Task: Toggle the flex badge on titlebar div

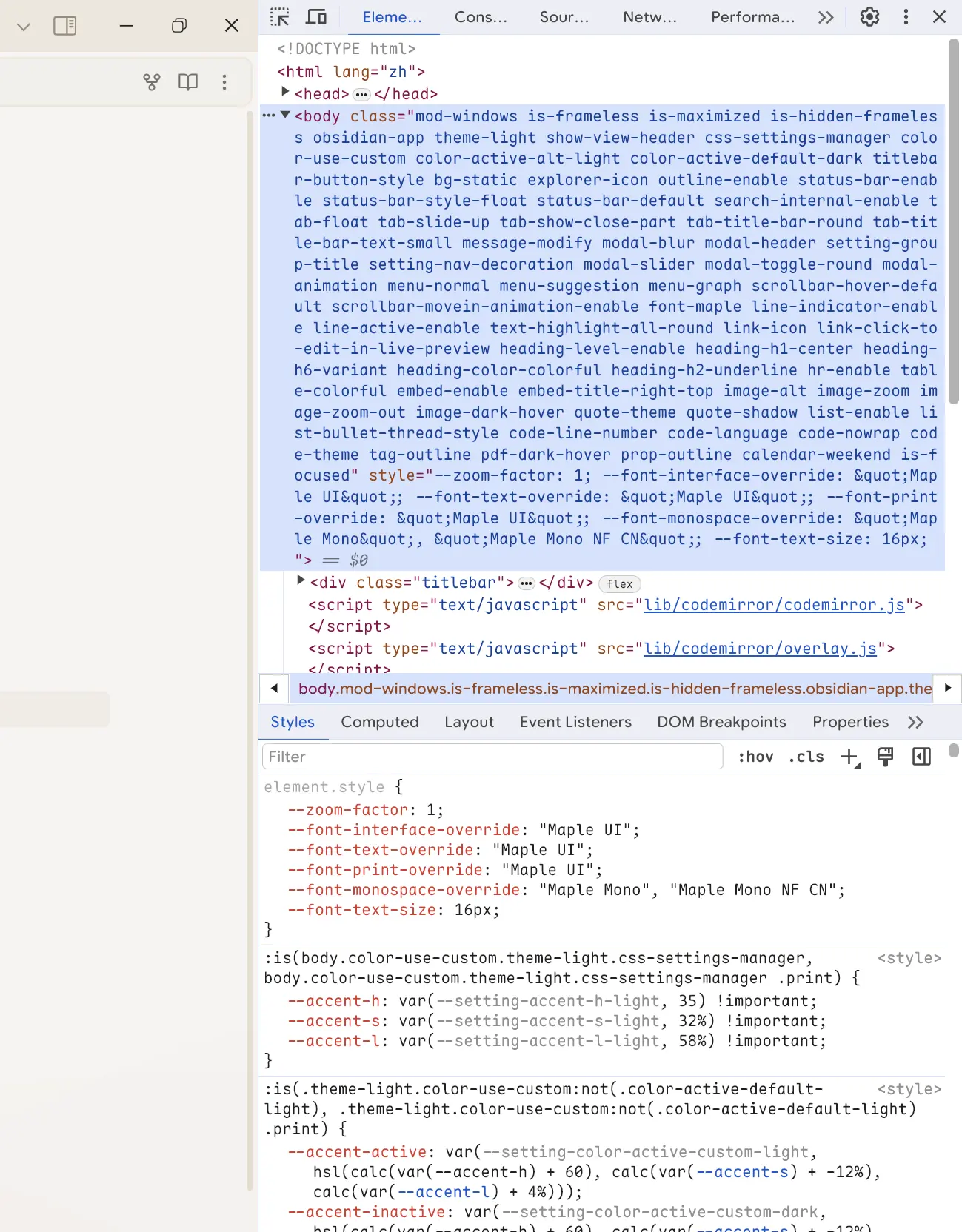Action: coord(619,584)
